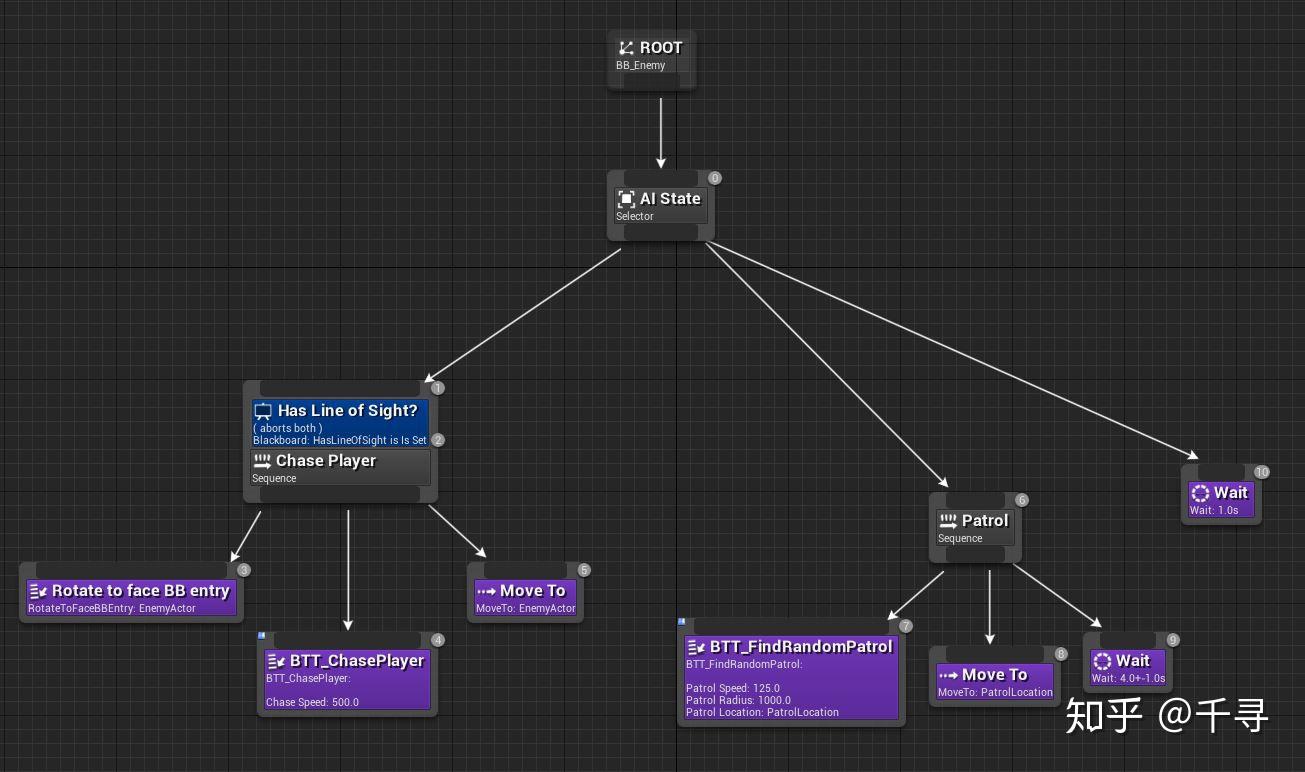Click execution index badge 9 on Wait 4.0s
The width and height of the screenshot is (1305, 772).
pos(1173,640)
